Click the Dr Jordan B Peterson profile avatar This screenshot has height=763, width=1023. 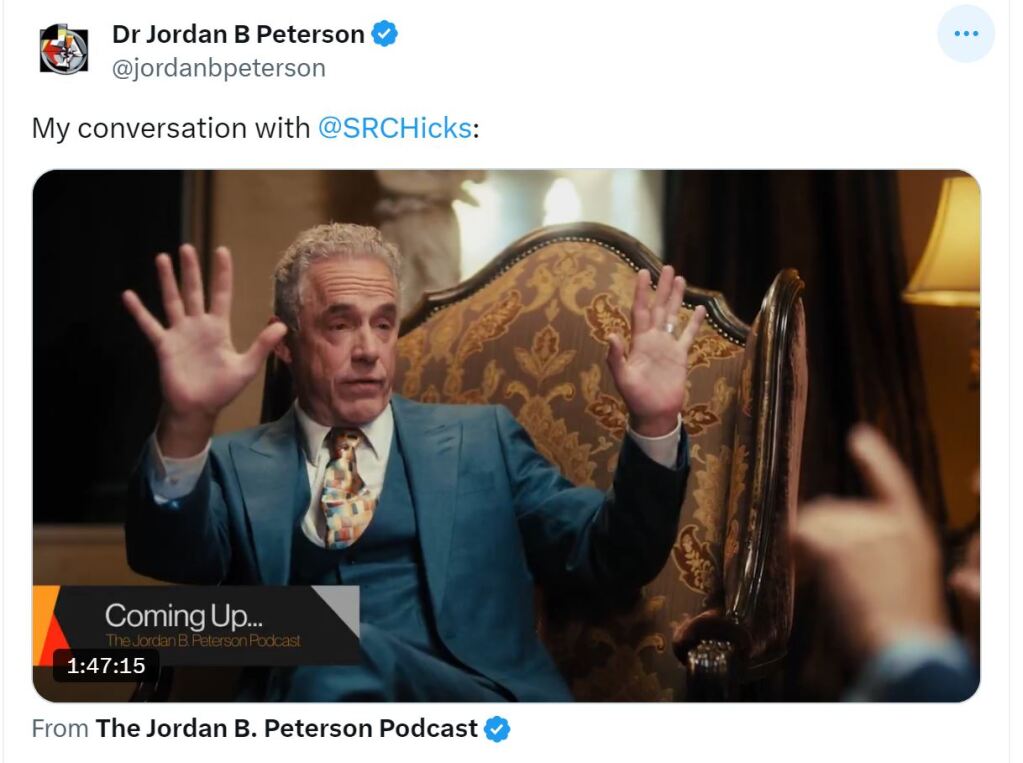click(64, 50)
